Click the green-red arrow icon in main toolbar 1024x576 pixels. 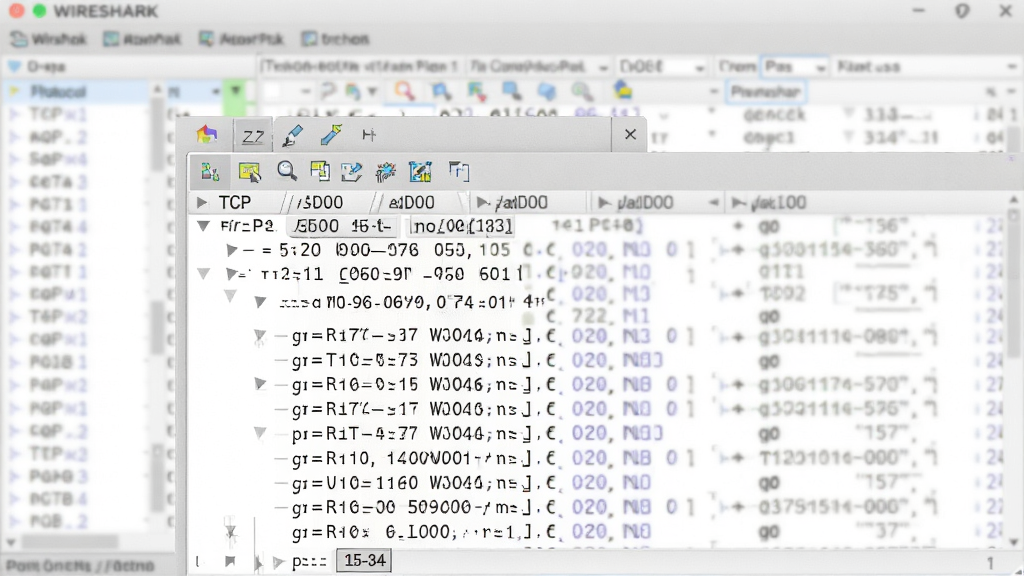tap(476, 91)
